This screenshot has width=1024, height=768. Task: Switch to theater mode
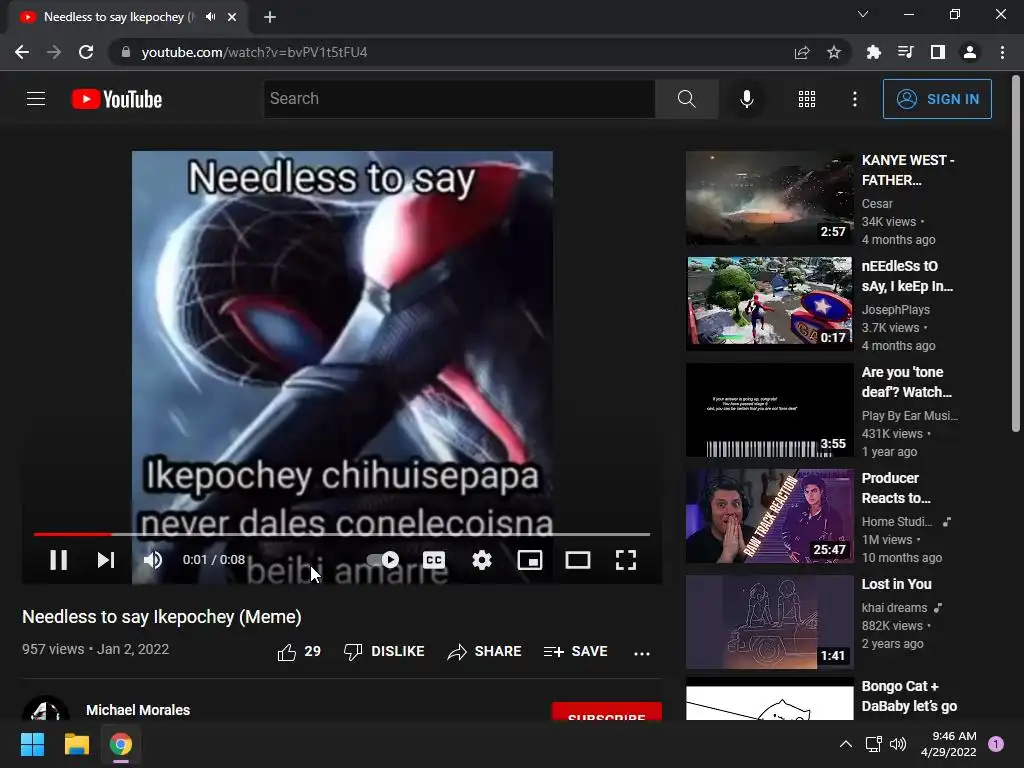click(578, 560)
